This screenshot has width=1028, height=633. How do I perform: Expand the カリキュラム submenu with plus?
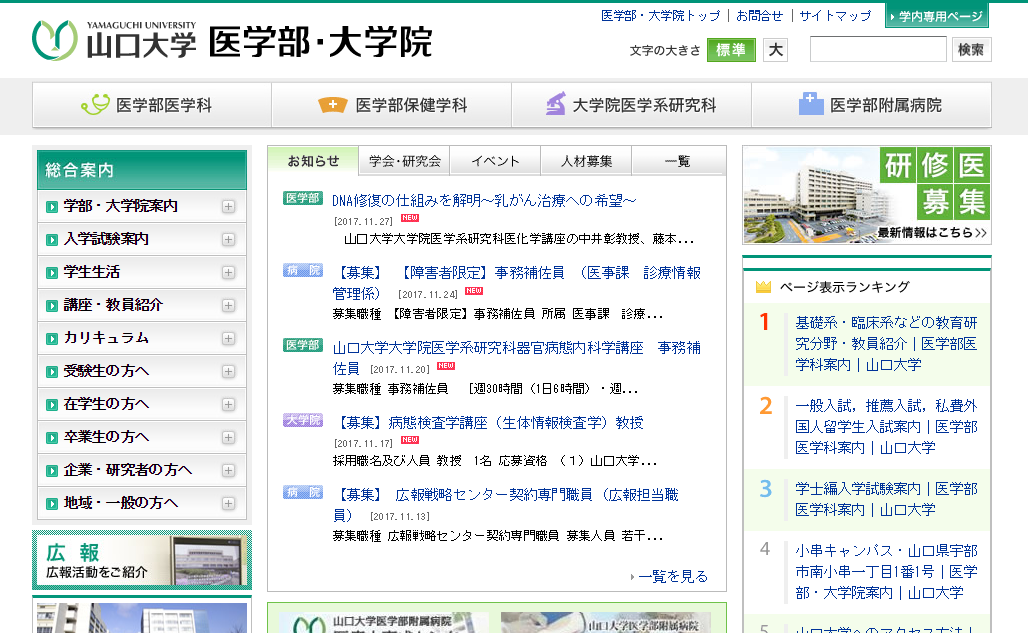pyautogui.click(x=228, y=338)
